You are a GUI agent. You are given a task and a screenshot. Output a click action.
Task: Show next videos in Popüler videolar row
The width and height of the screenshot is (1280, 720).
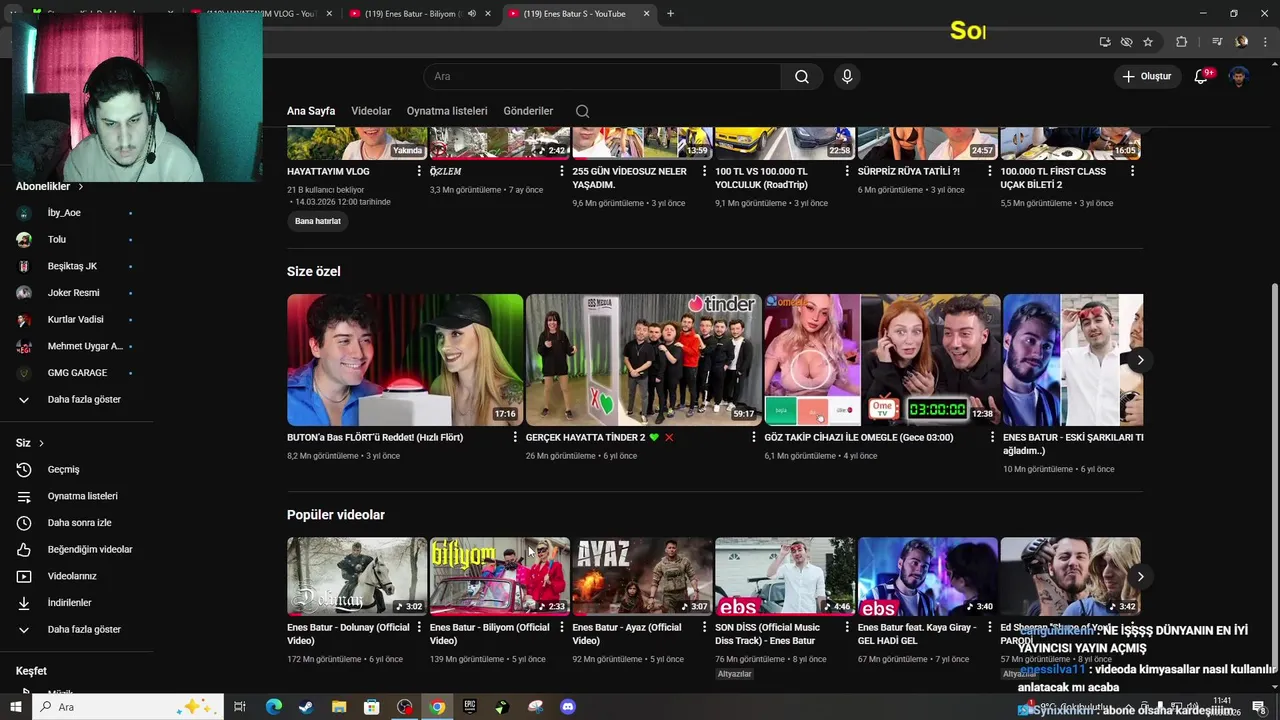click(1140, 576)
